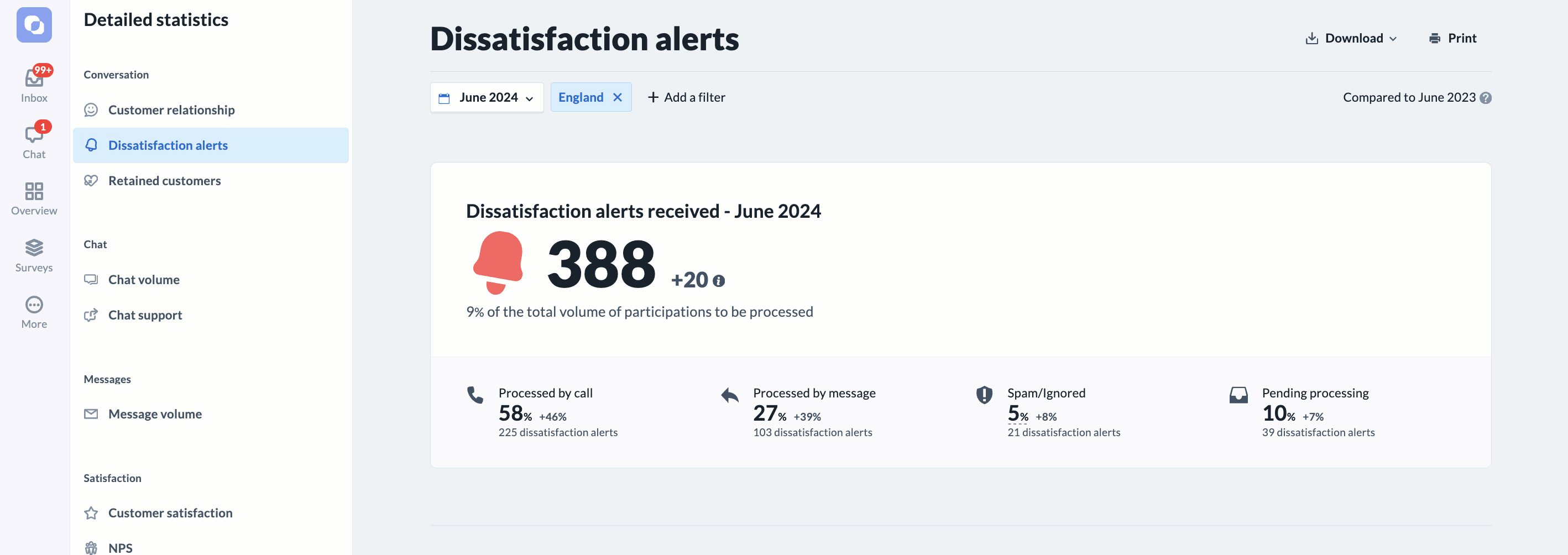Click the Spam/Ignored 5% figure
Screen dimensions: 1568x555
tap(1018, 414)
